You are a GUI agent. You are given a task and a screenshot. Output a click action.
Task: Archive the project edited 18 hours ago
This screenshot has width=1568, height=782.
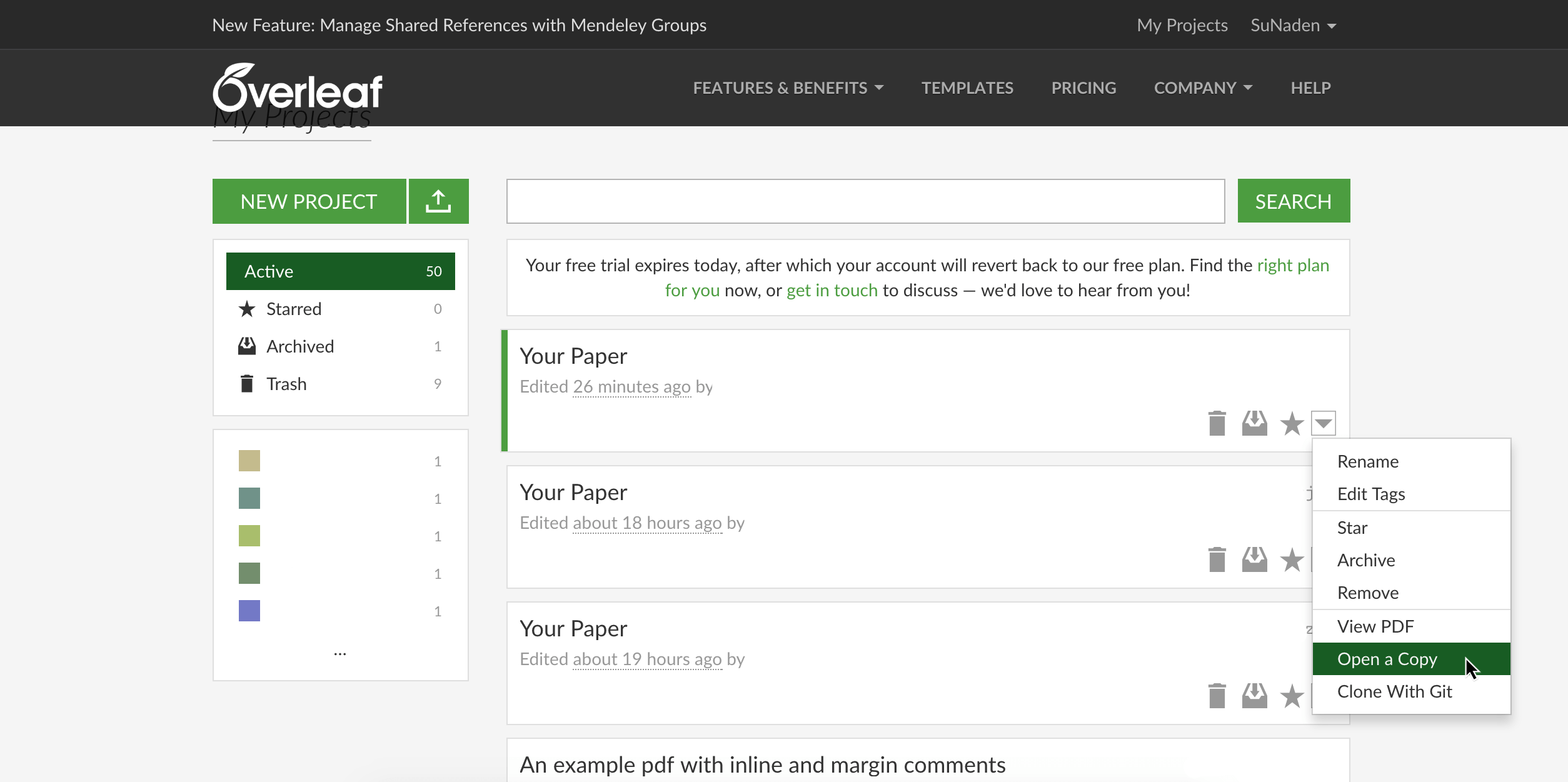tap(1254, 559)
